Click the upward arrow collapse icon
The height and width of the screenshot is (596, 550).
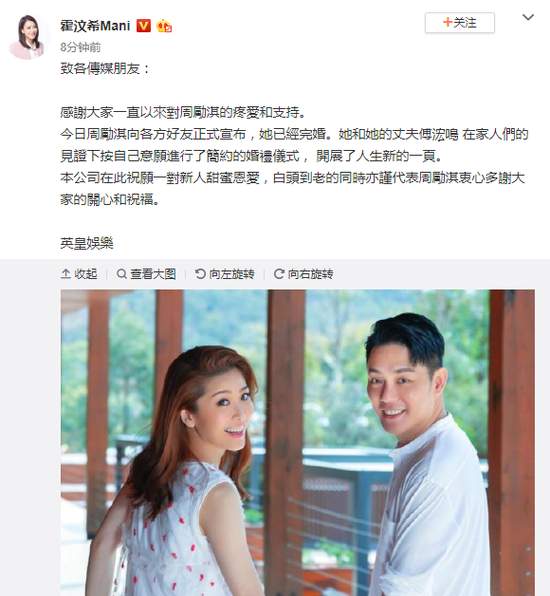point(65,274)
